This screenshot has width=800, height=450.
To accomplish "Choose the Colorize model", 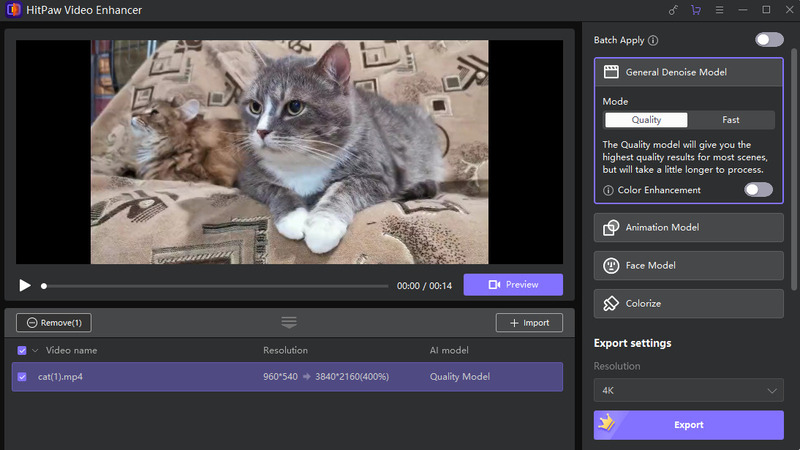I will point(688,303).
